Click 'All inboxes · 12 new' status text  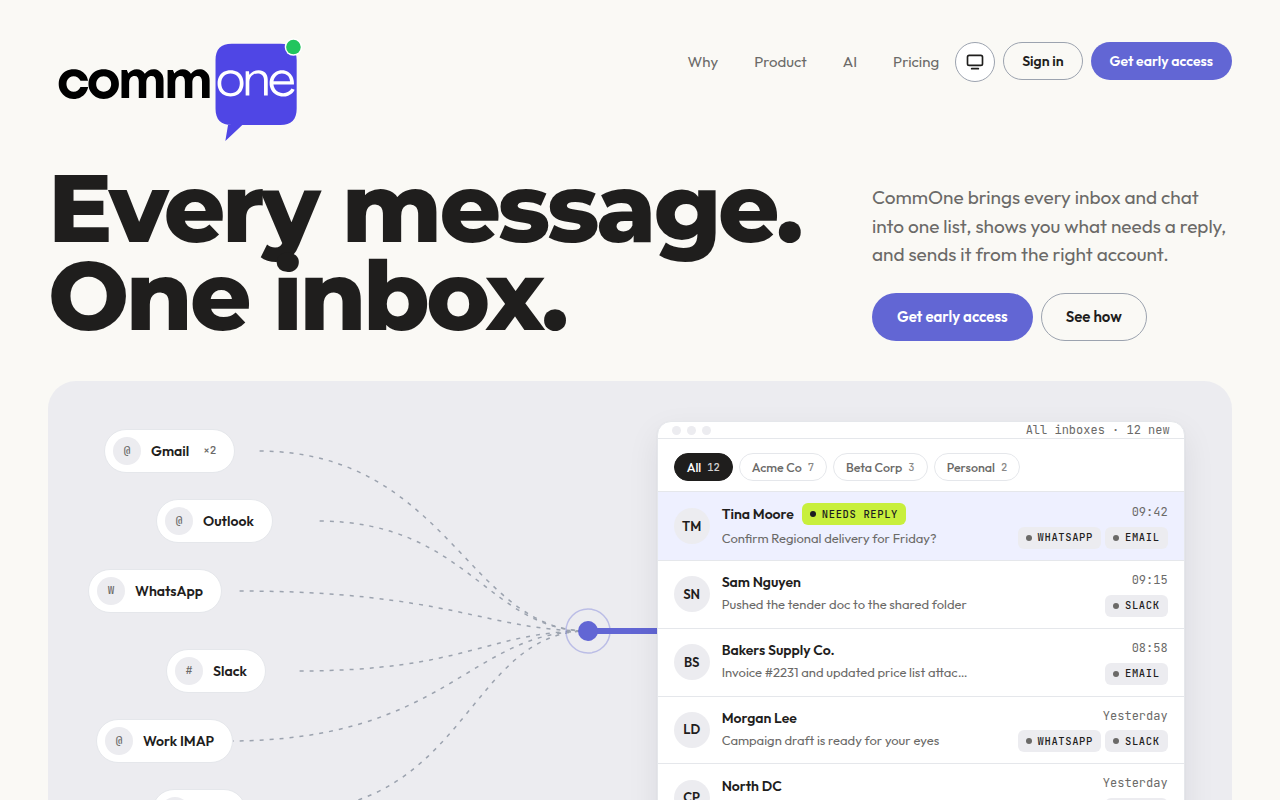(1097, 430)
